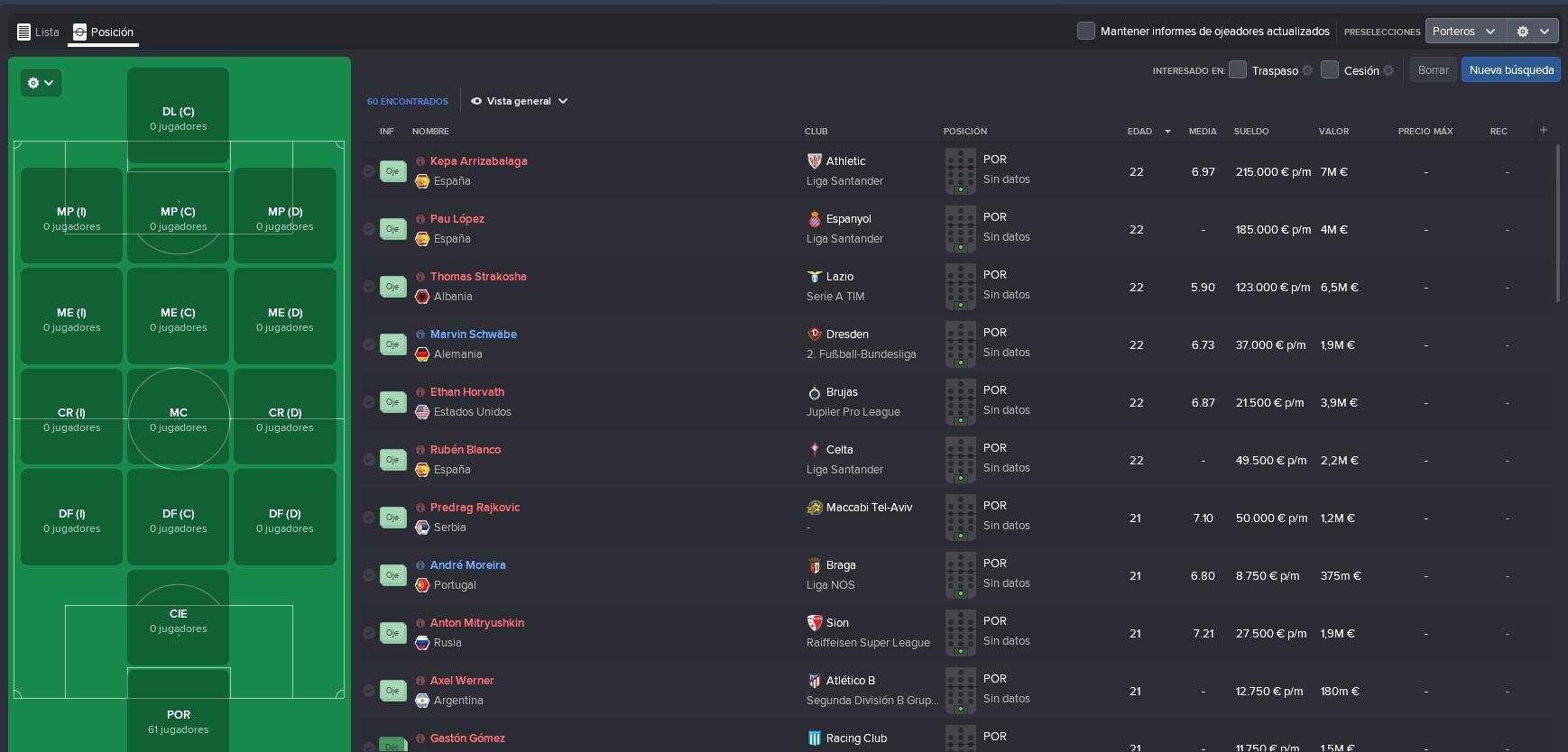This screenshot has width=1568, height=752.
Task: Click the position grid icon for Pau López
Action: pos(960,229)
